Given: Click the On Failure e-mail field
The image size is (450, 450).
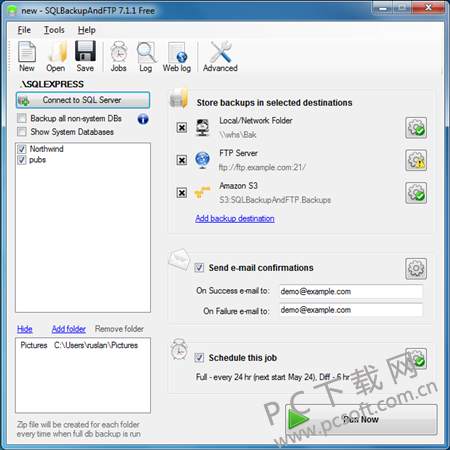Looking at the screenshot, I should 351,310.
